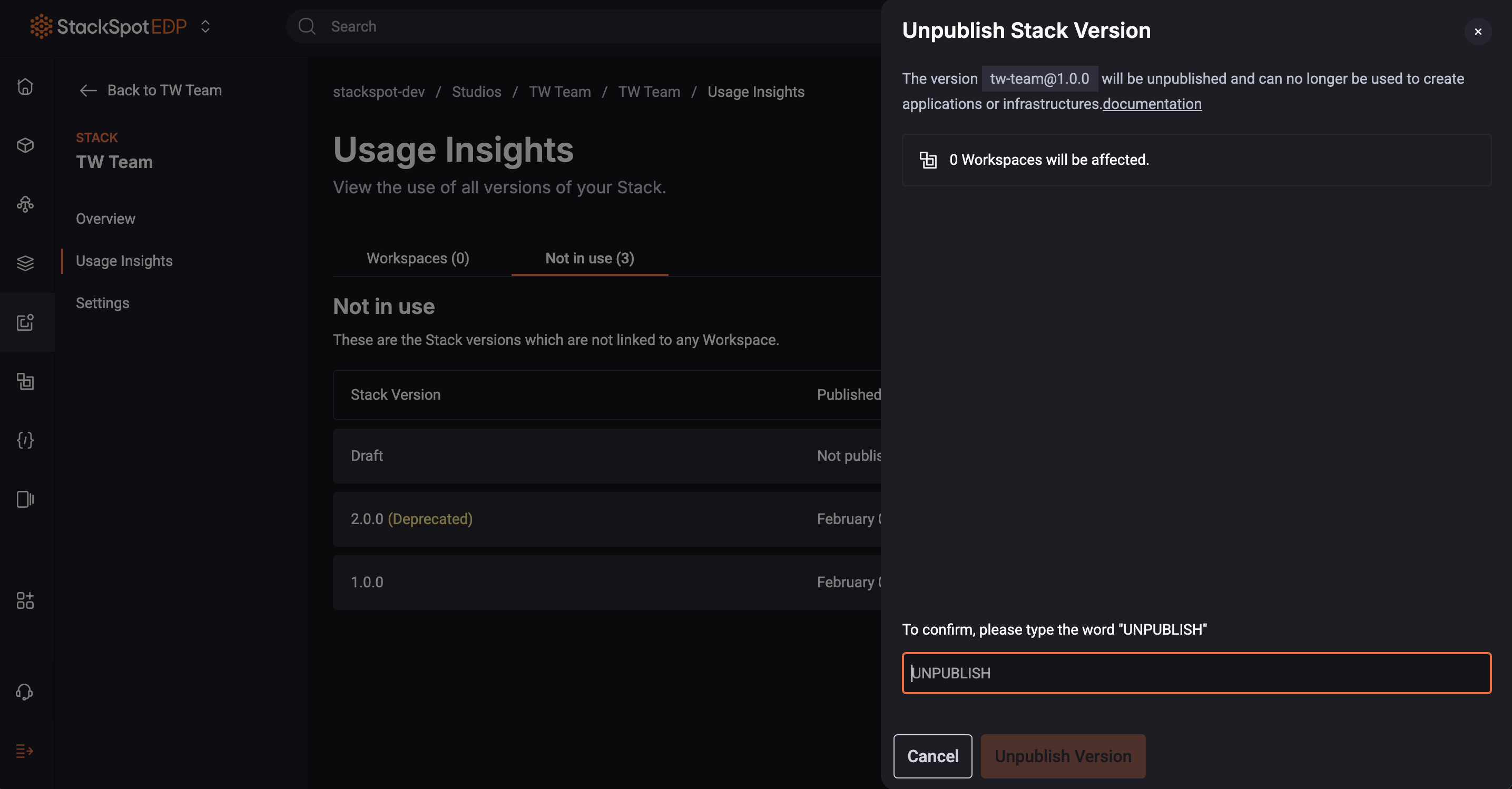Image resolution: width=1512 pixels, height=789 pixels.
Task: Close the Unpublish Stack Version panel
Action: (1477, 32)
